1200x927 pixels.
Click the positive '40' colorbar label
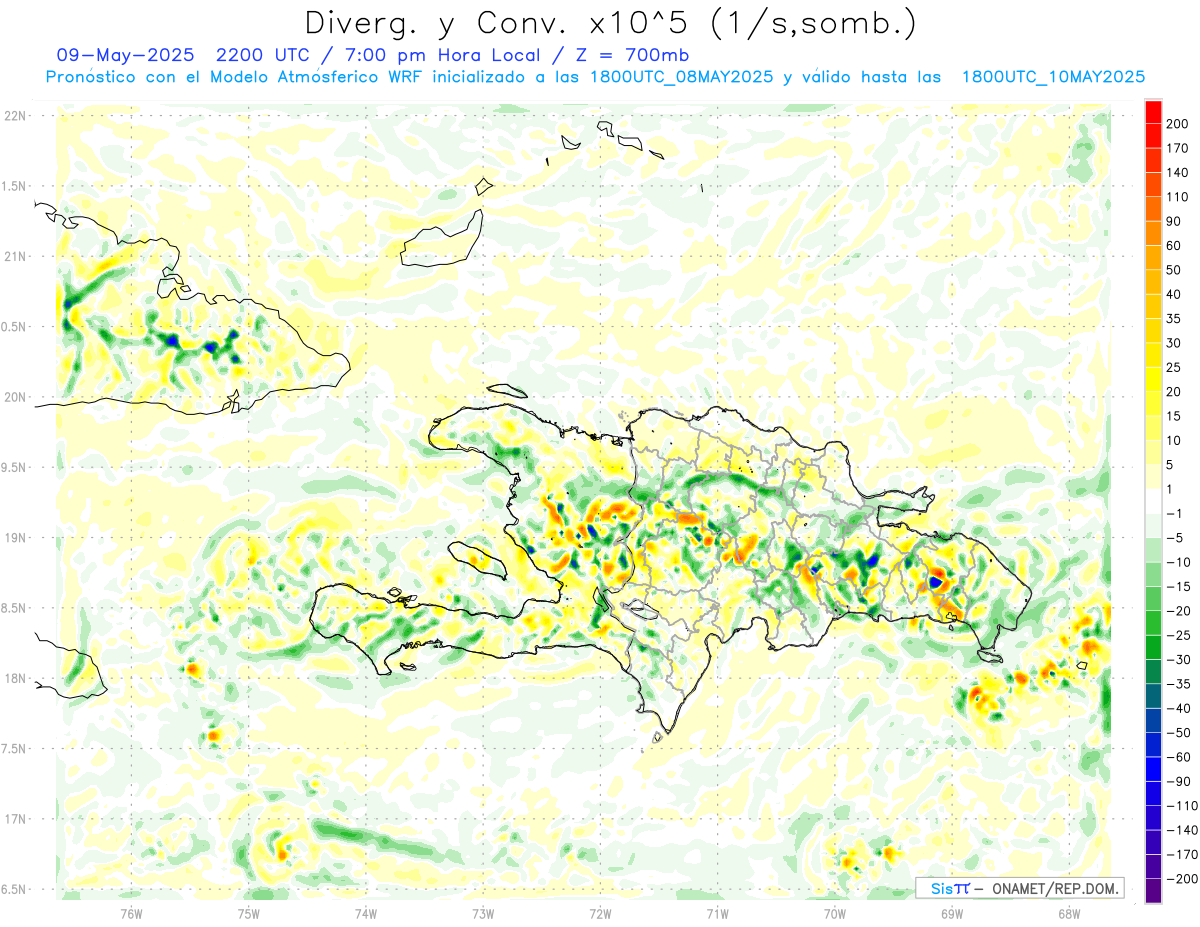(x=1174, y=294)
